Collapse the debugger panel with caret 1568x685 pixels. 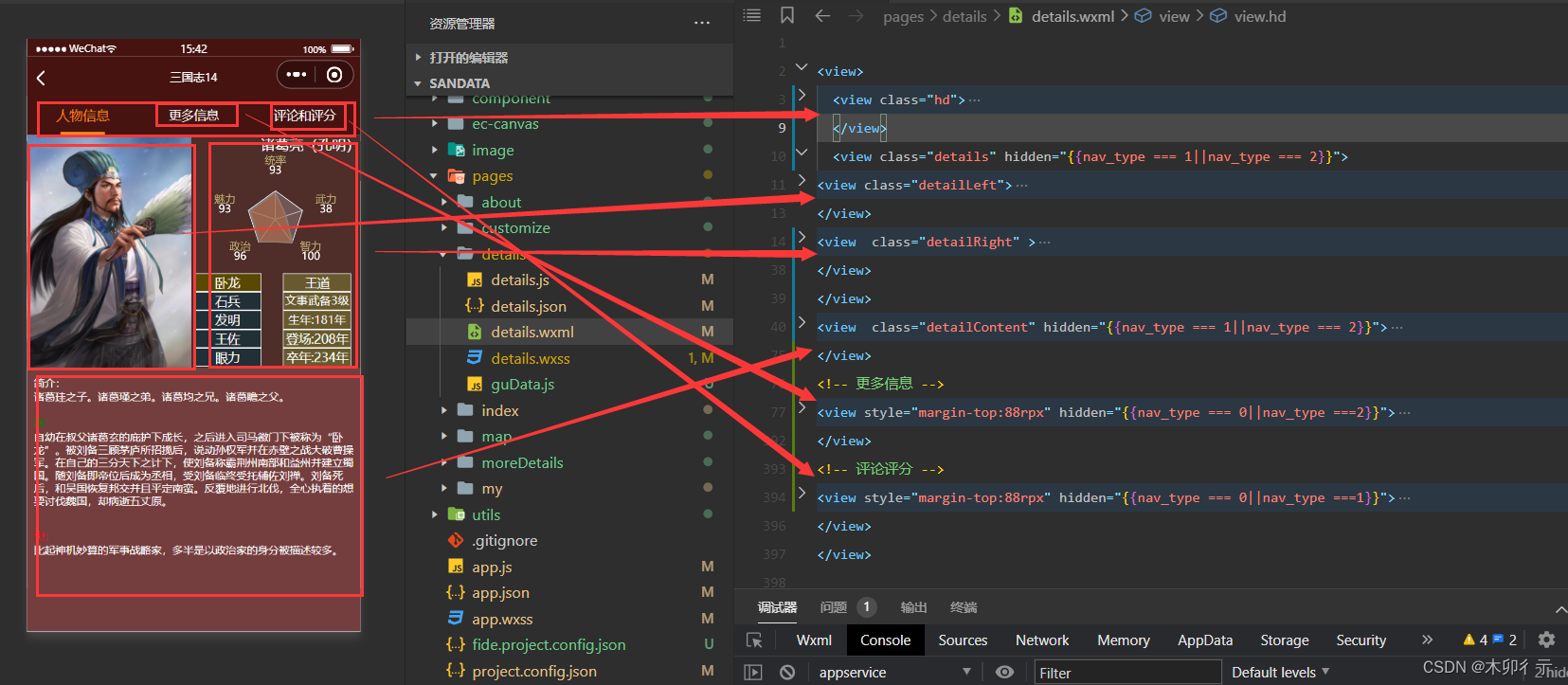[1559, 609]
